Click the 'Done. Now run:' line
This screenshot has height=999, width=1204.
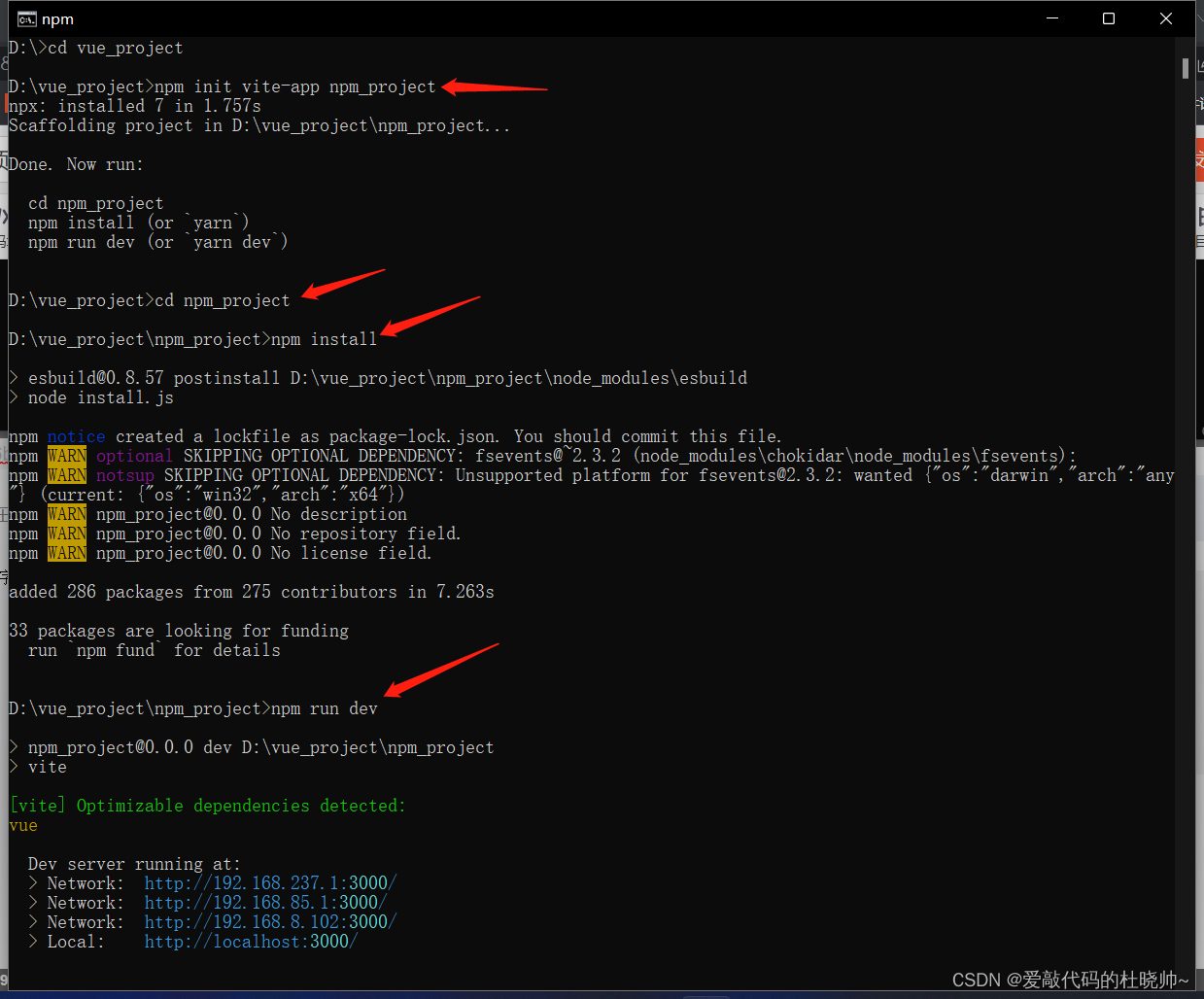(76, 164)
